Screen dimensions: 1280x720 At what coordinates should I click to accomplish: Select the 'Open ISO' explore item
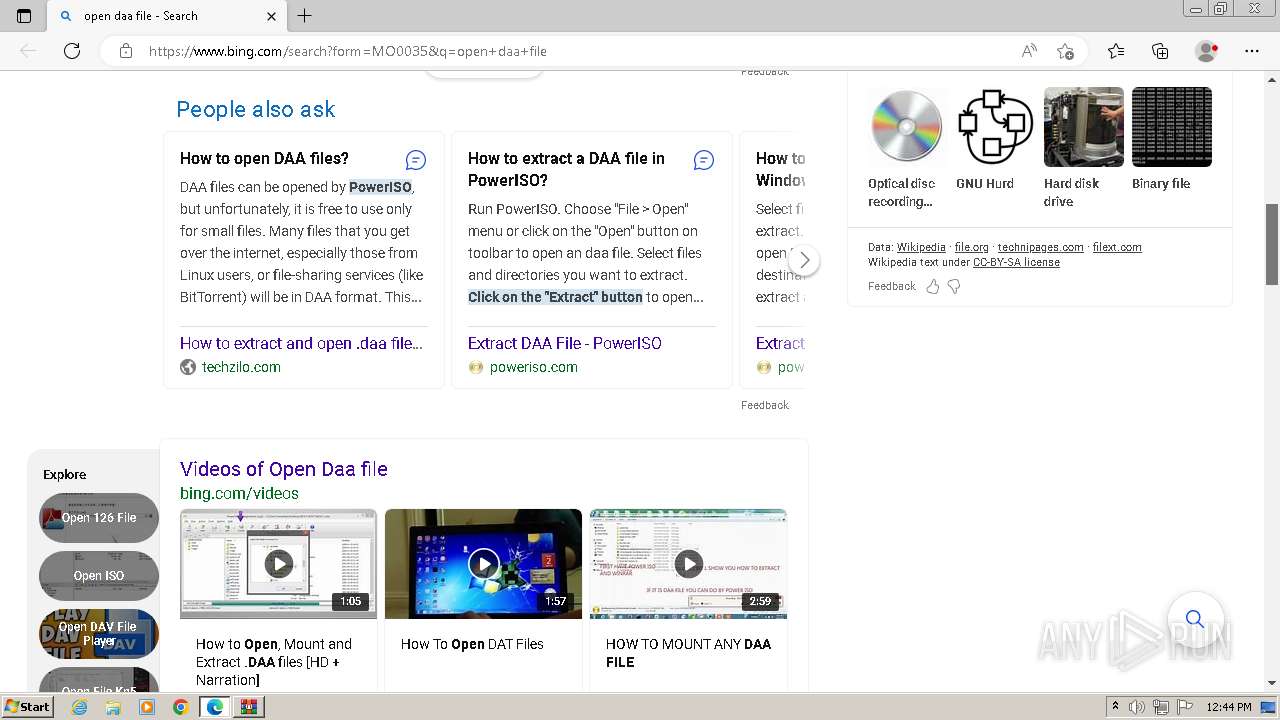point(99,576)
